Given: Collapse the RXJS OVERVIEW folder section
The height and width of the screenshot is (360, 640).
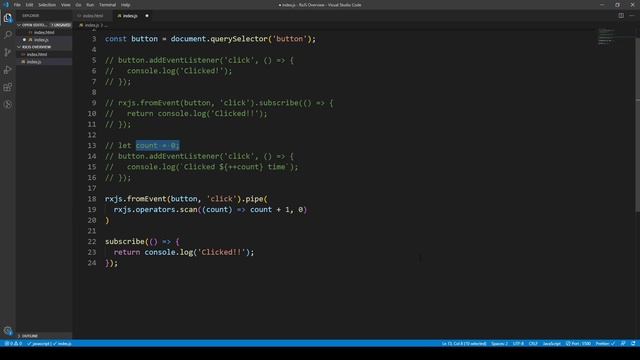Looking at the screenshot, I should click(x=44, y=47).
